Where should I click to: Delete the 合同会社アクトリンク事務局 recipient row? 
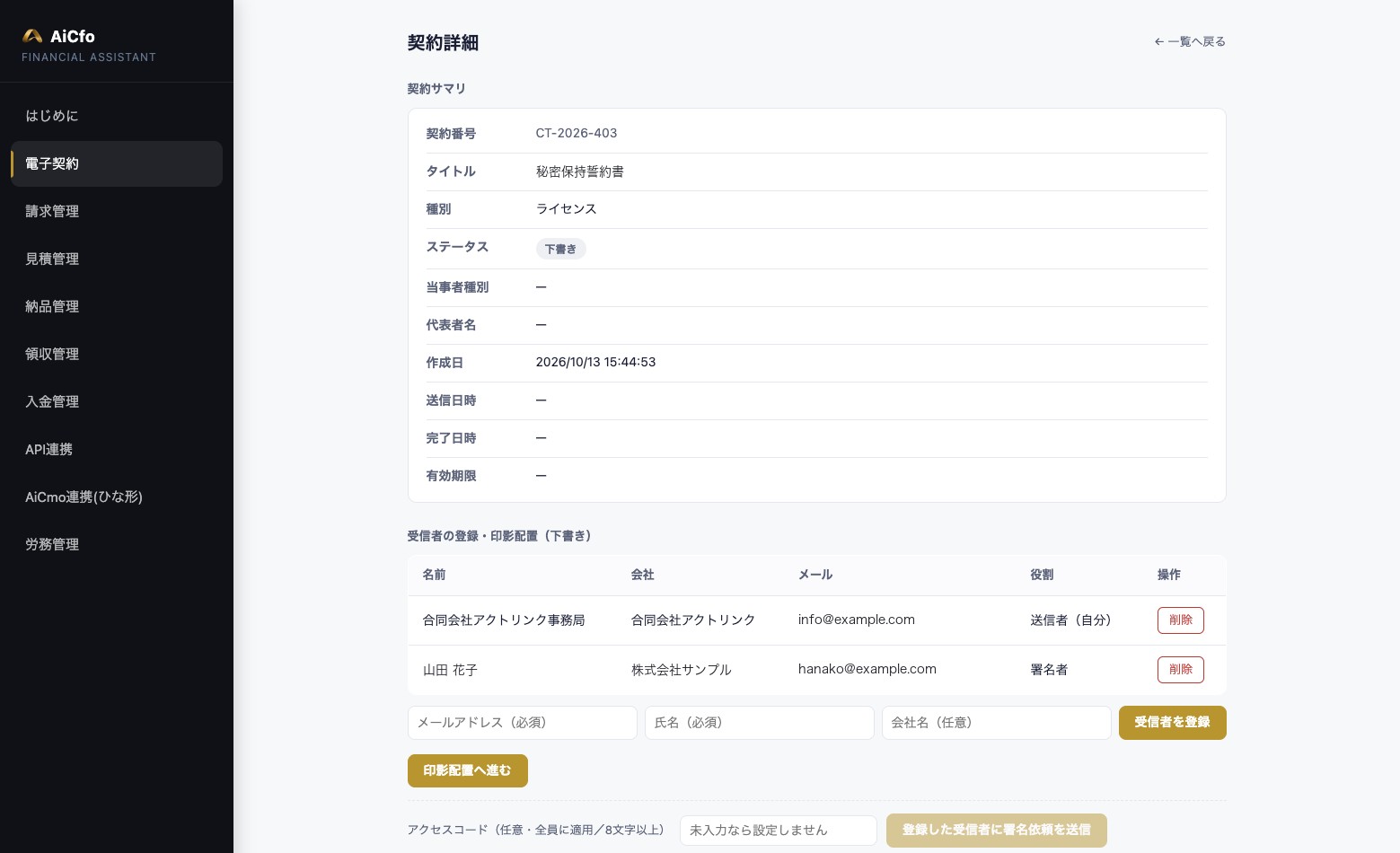1181,620
